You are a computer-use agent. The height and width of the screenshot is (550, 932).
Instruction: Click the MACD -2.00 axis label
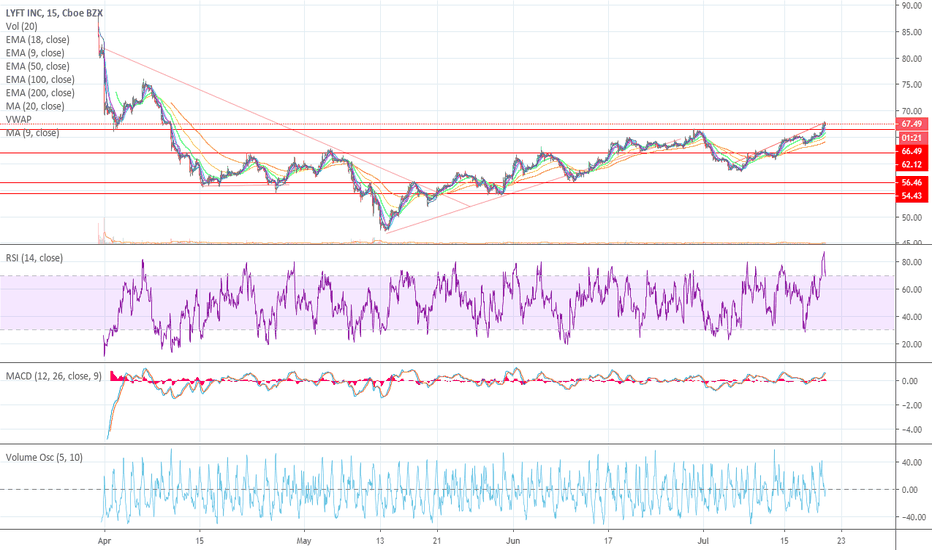910,406
